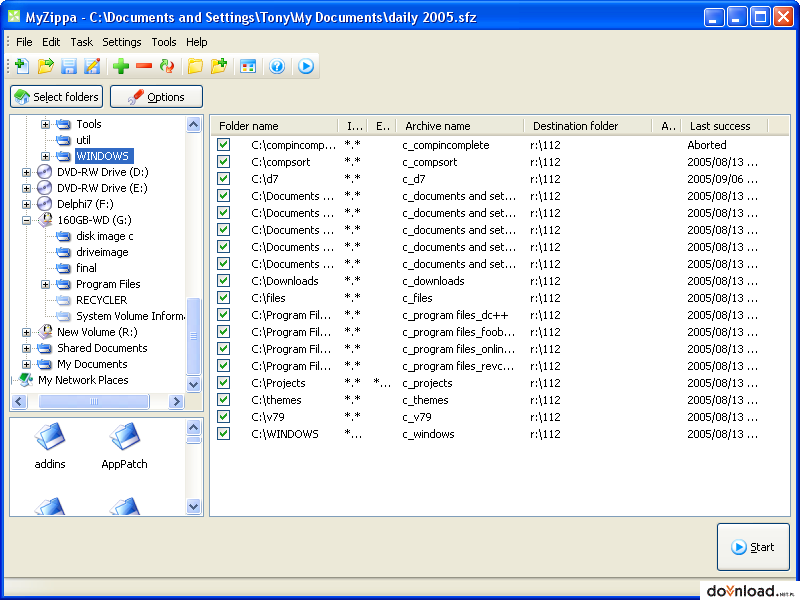
Task: Select the driveimage folder
Action: point(102,252)
